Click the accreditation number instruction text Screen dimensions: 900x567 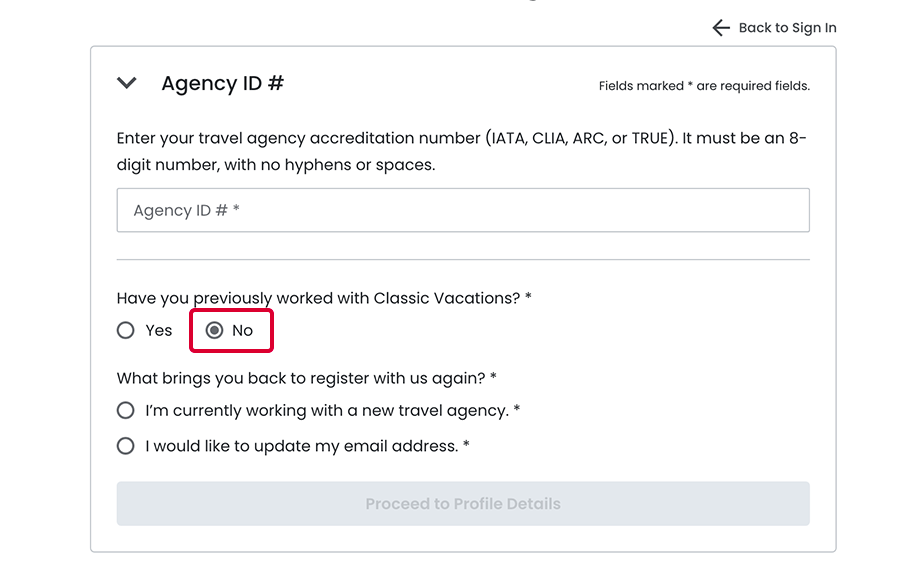pos(461,151)
